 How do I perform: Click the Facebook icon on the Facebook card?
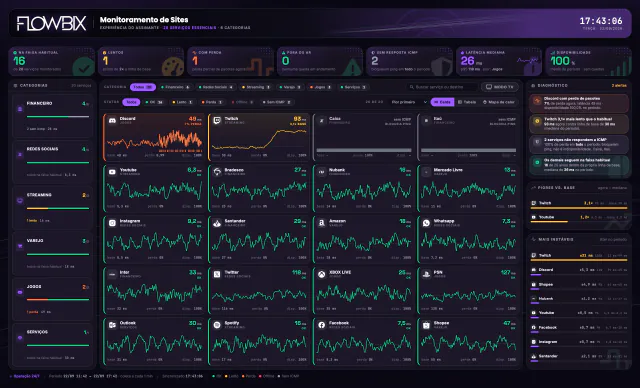(x=322, y=325)
